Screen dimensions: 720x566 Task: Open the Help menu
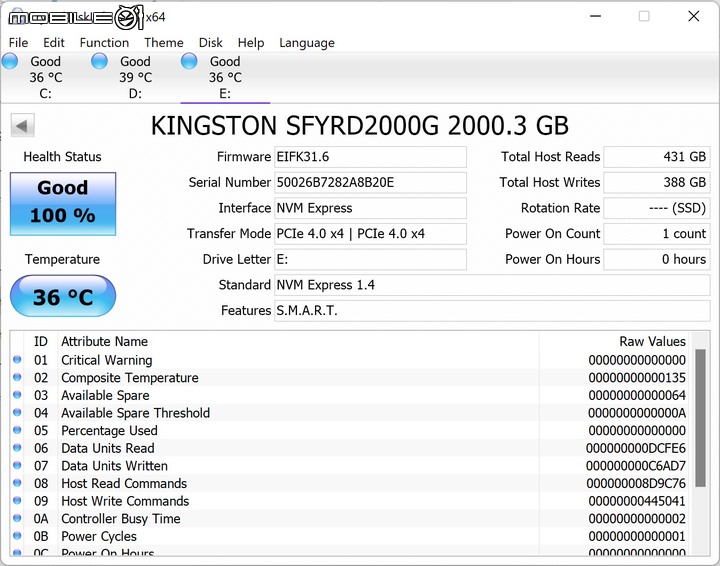[251, 43]
